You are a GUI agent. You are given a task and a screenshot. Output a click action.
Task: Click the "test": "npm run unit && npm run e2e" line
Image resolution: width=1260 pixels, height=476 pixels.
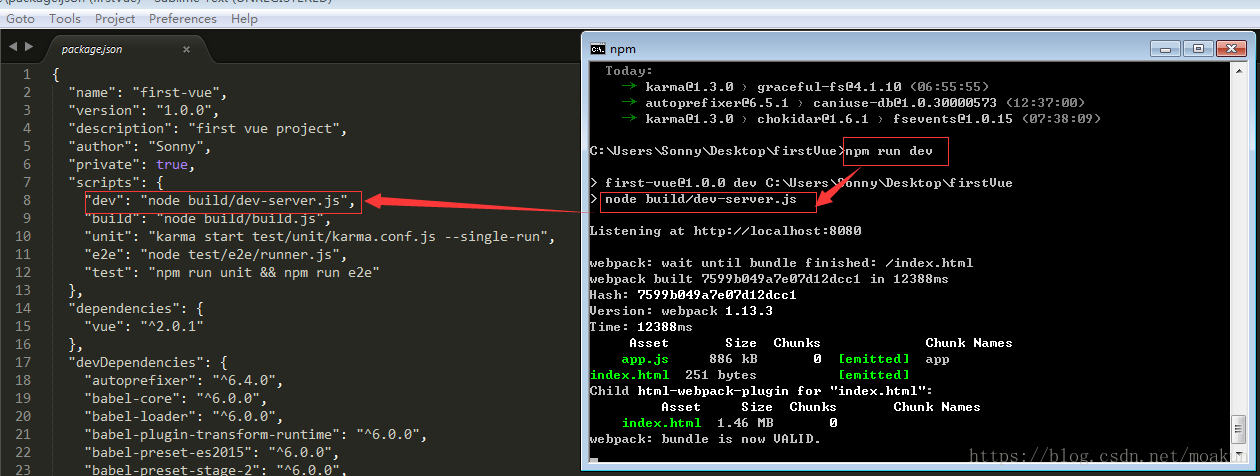[233, 272]
